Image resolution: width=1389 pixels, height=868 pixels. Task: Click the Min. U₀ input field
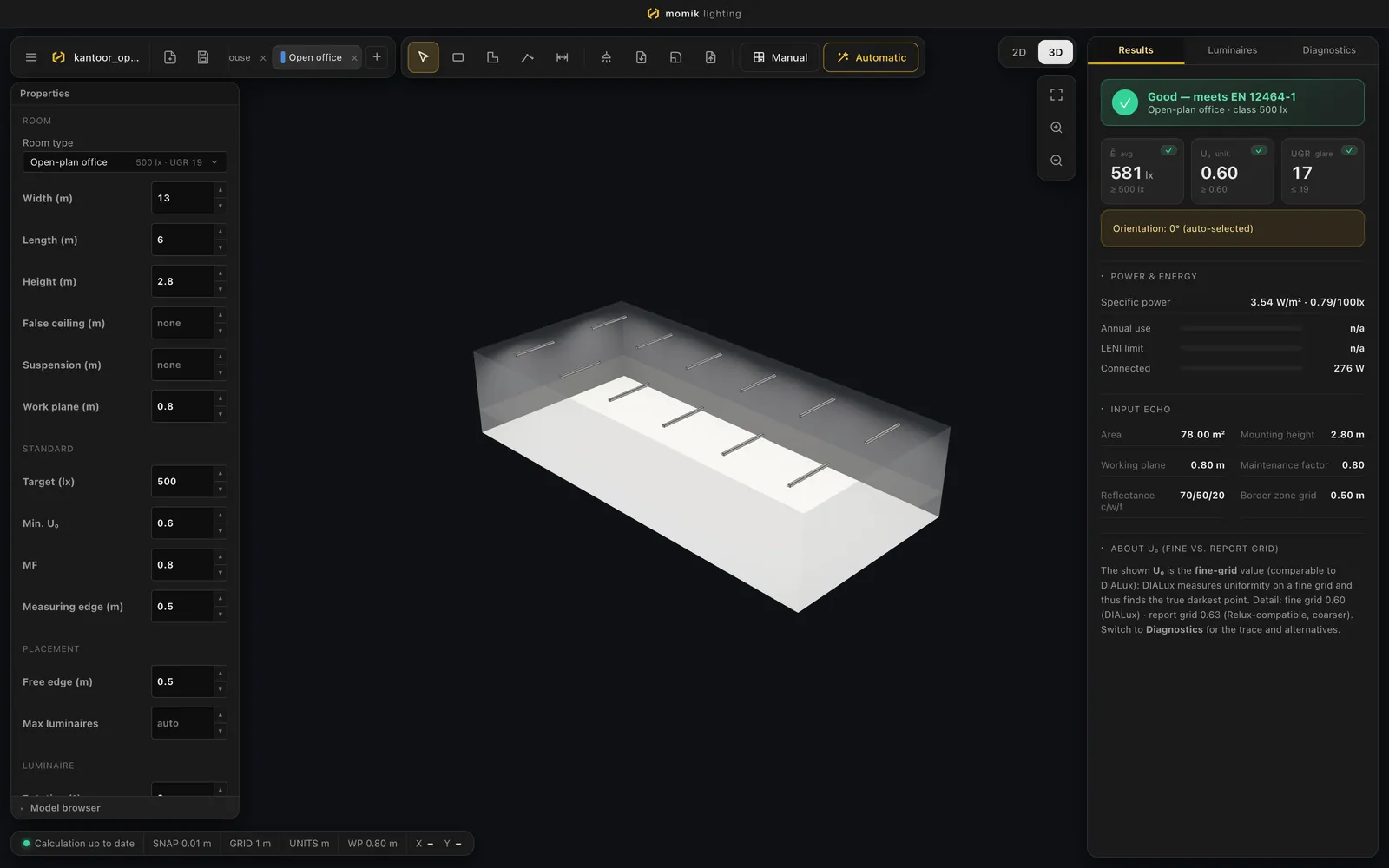point(182,523)
